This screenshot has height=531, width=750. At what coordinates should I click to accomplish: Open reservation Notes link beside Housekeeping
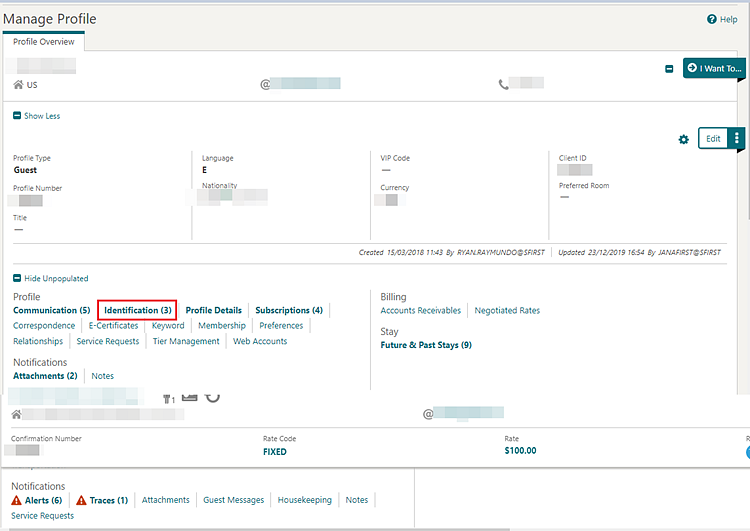[x=357, y=500]
